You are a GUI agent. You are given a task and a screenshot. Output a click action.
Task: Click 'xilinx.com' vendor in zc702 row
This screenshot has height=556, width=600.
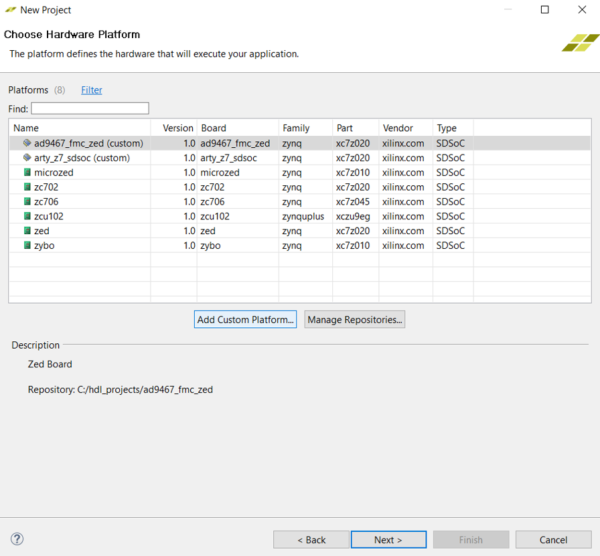403,187
